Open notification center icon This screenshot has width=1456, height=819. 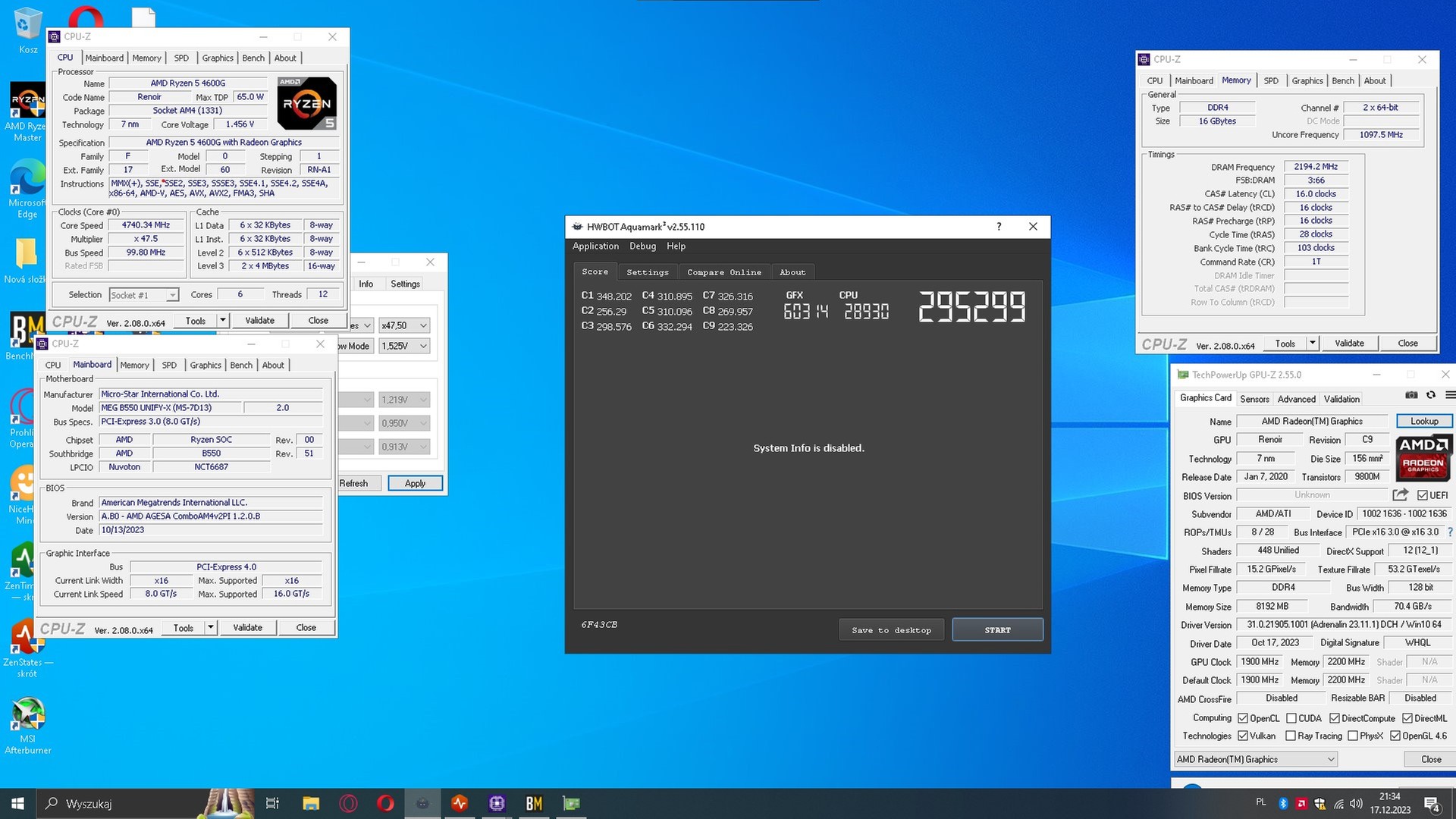pyautogui.click(x=1432, y=804)
